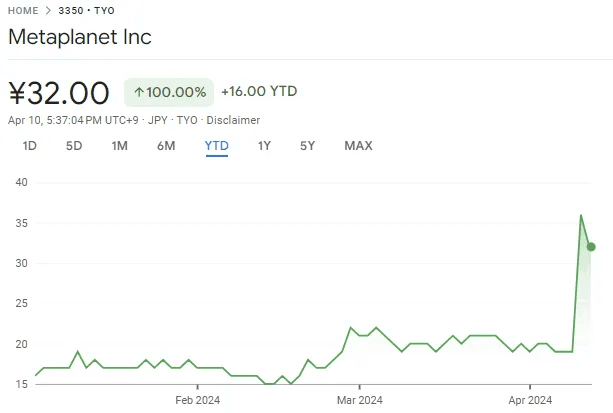The width and height of the screenshot is (613, 413).
Task: Choose the 5Y chart range
Action: [x=307, y=146]
